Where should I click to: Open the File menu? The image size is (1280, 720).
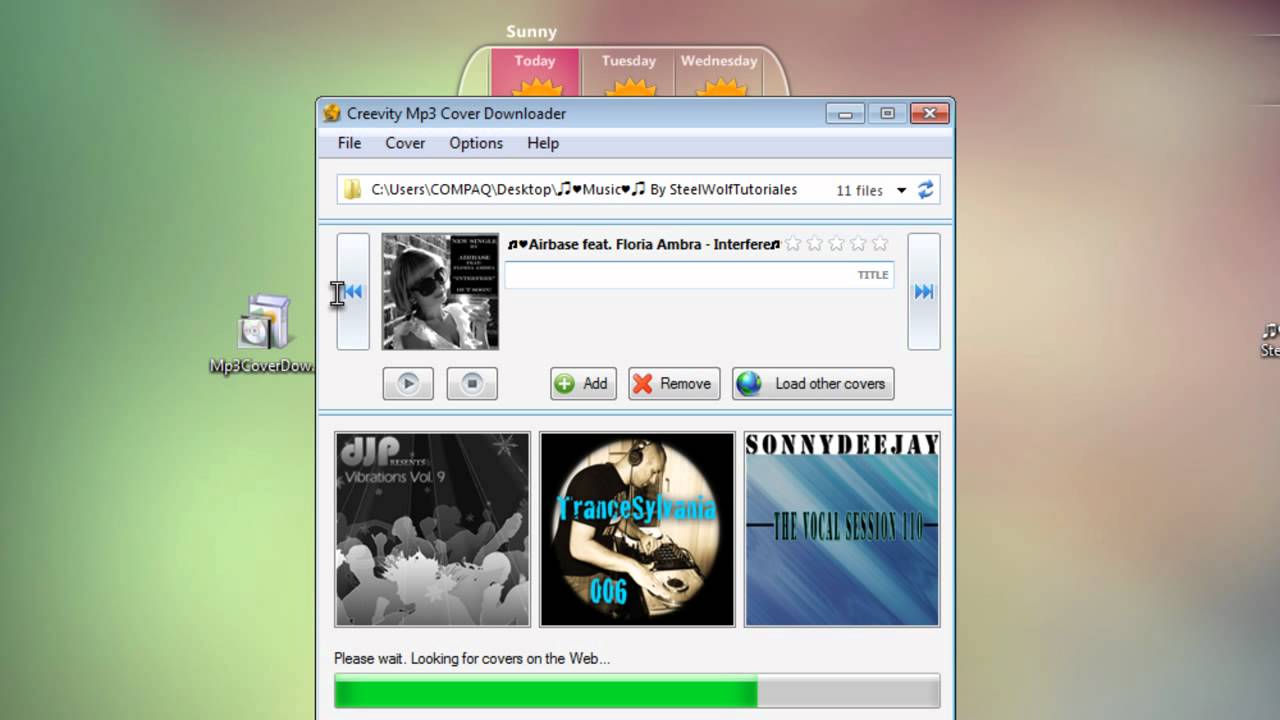tap(349, 143)
